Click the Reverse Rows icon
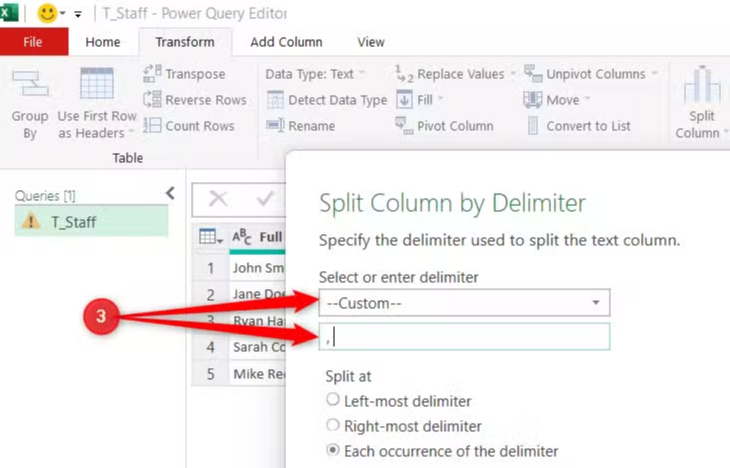This screenshot has width=730, height=468. point(152,100)
